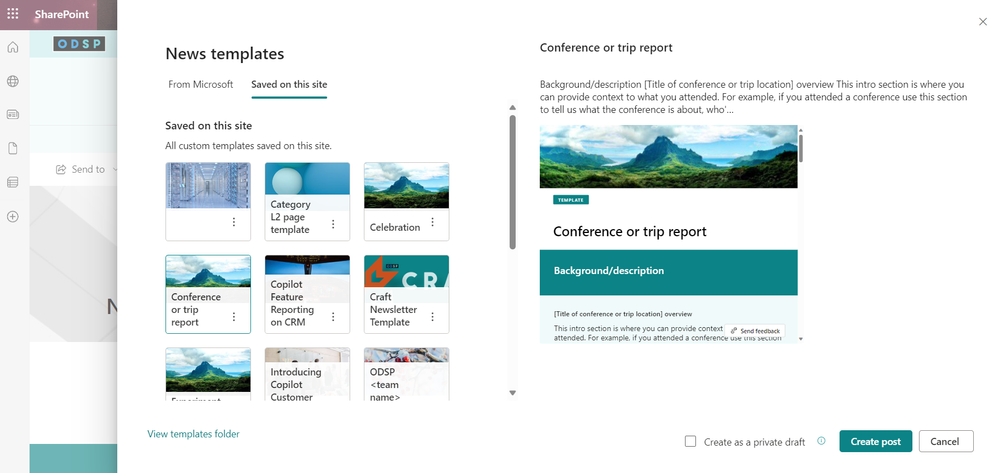999x473 pixels.
Task: Open more options on the first template card
Action: tap(234, 223)
